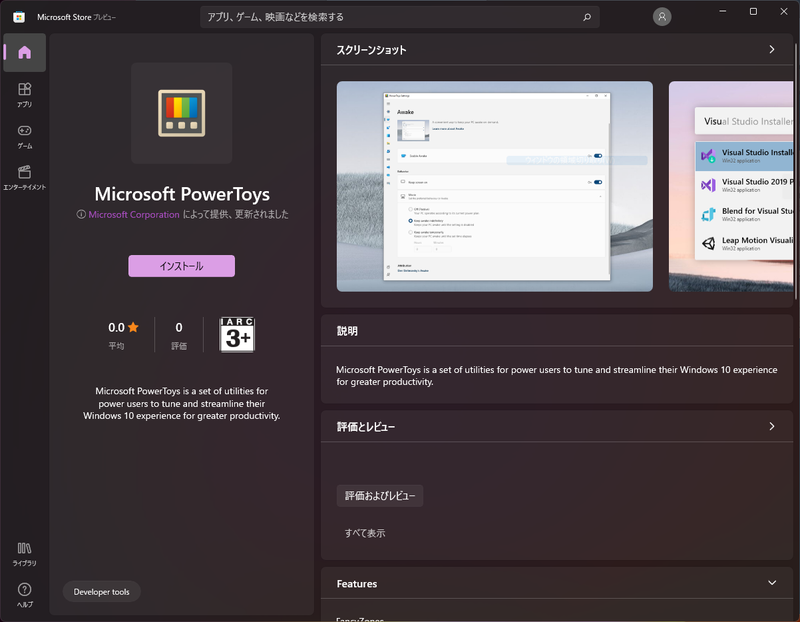The height and width of the screenshot is (622, 800).
Task: Click the Microsoft PowerToys app logo
Action: (x=181, y=112)
